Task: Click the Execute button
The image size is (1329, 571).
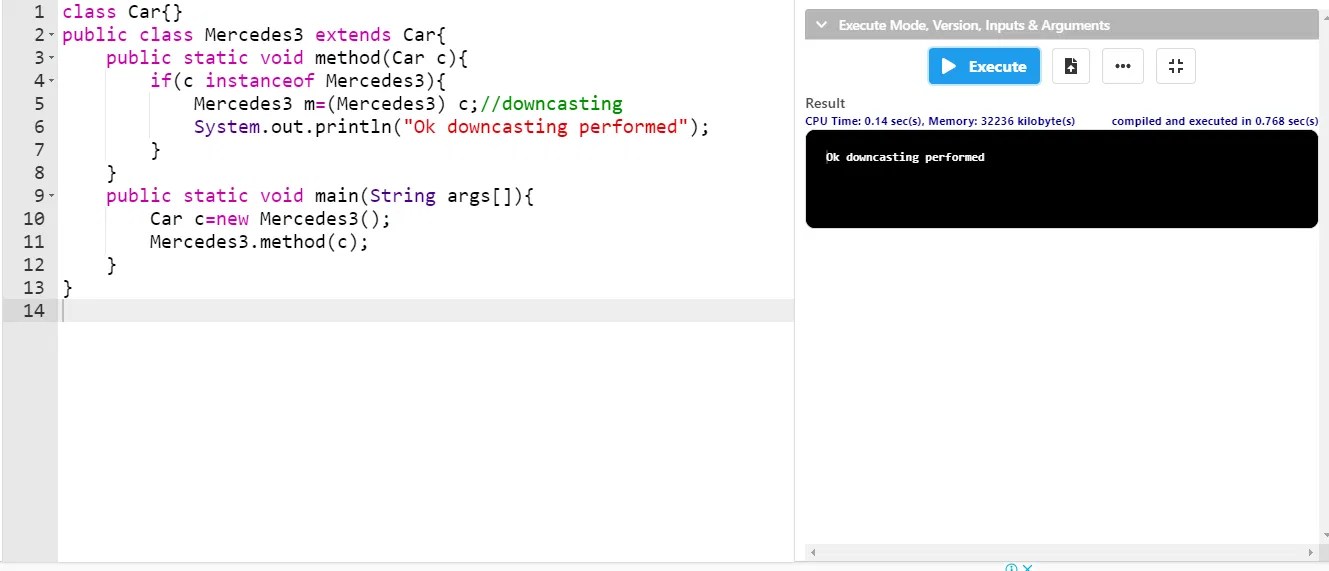Action: [x=984, y=66]
